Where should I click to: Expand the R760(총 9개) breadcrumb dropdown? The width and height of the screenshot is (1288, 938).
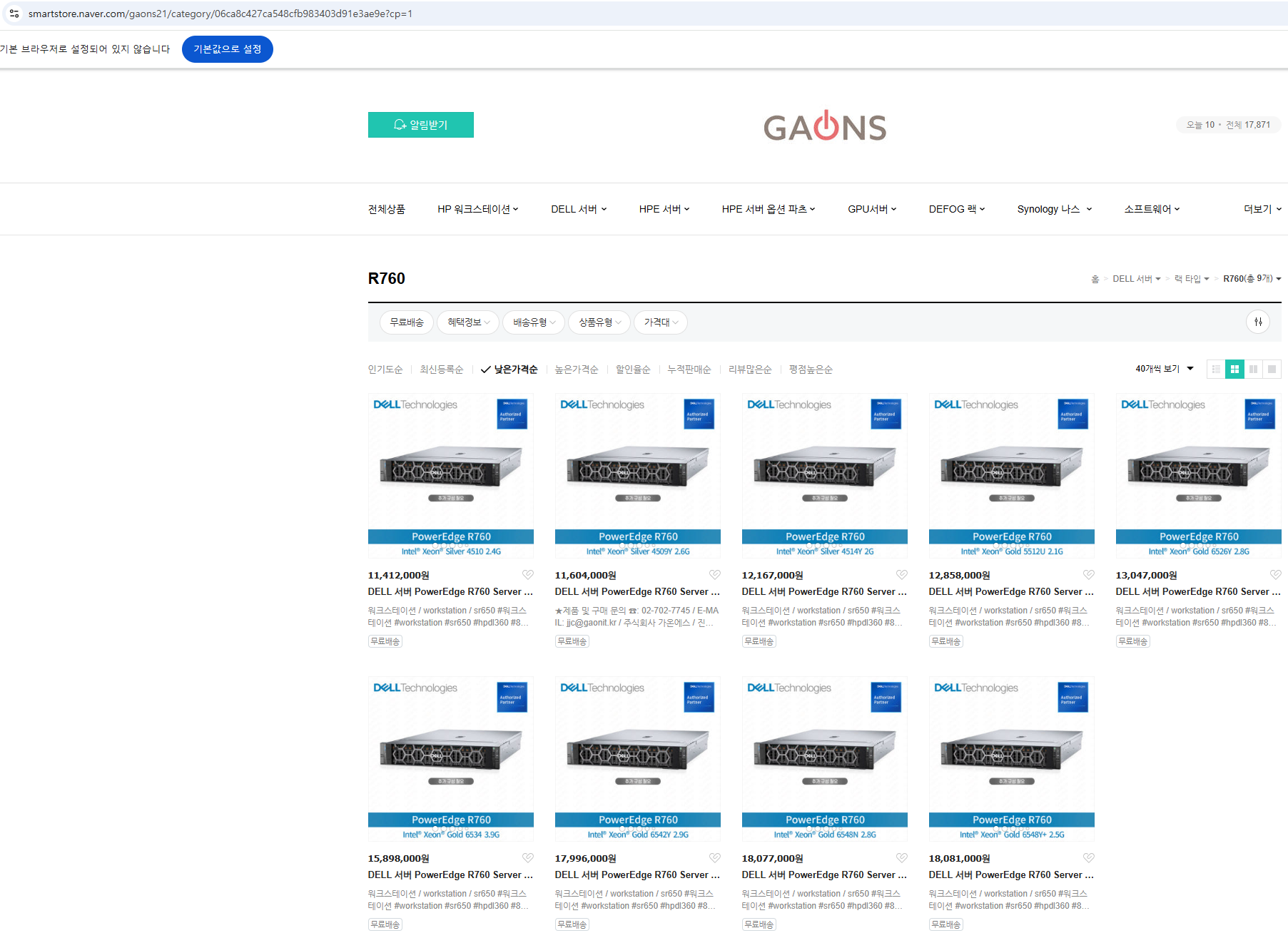[x=1252, y=279]
